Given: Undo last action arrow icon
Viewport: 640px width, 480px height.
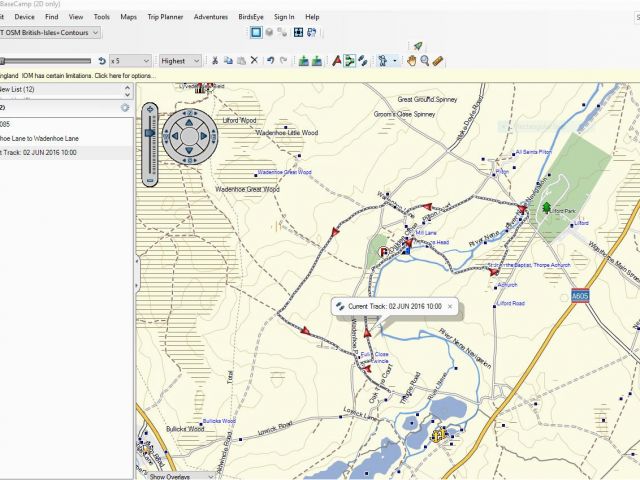Looking at the screenshot, I should point(270,61).
